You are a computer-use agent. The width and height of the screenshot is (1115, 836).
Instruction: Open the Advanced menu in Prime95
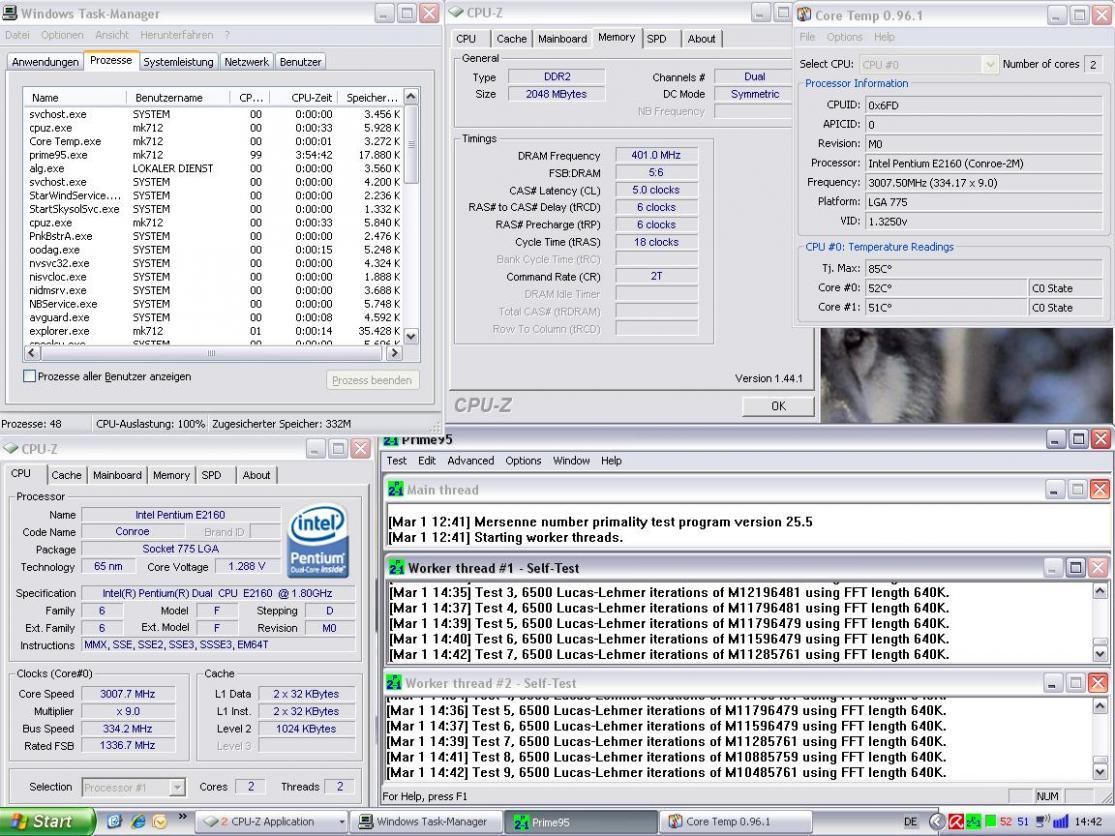pos(471,461)
